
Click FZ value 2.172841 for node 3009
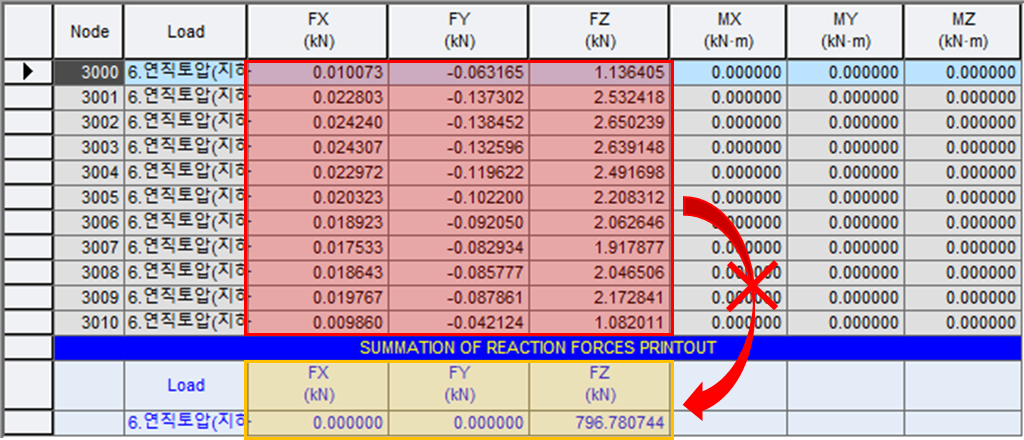(x=600, y=297)
